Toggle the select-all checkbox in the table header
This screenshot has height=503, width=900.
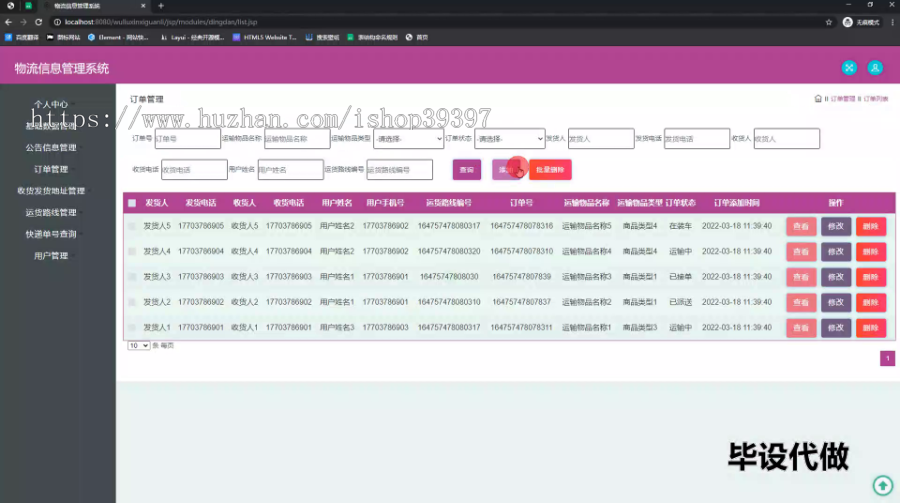[x=132, y=203]
